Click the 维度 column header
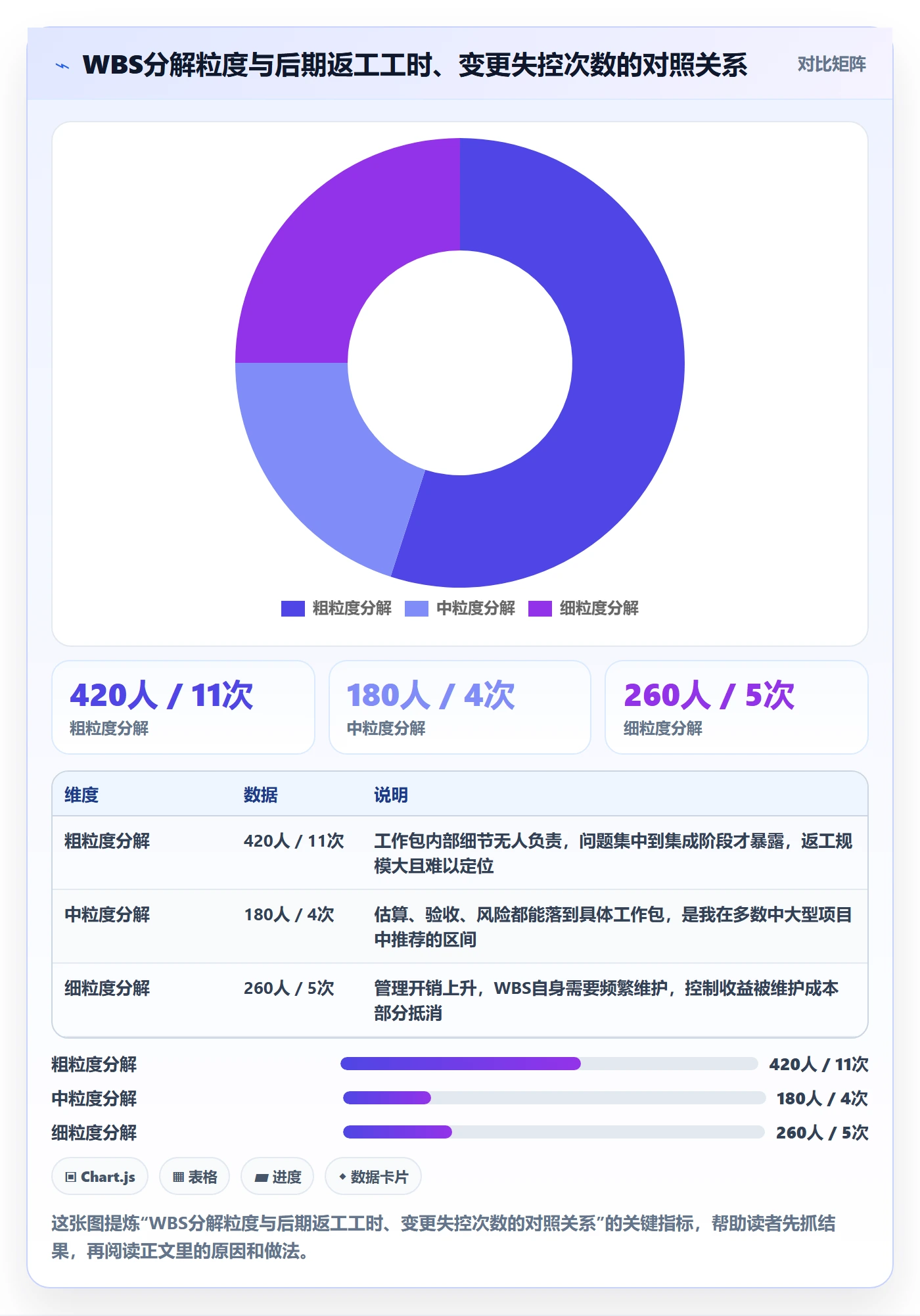The width and height of the screenshot is (920, 1316). point(81,795)
